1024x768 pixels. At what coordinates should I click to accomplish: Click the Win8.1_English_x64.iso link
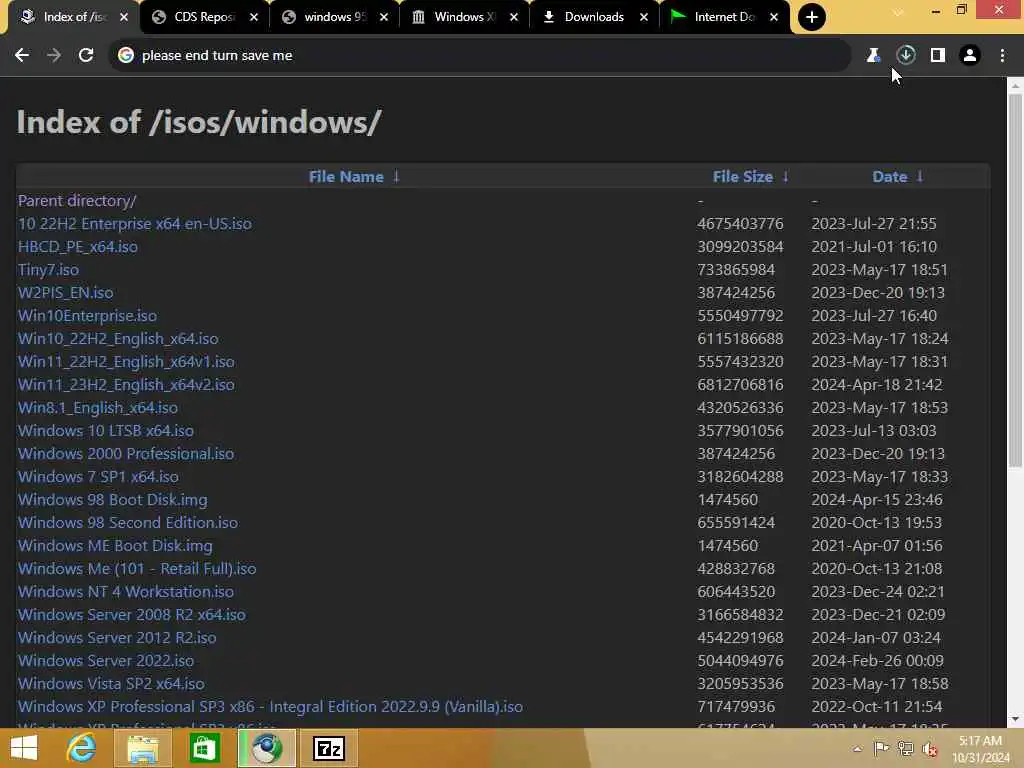click(x=98, y=408)
